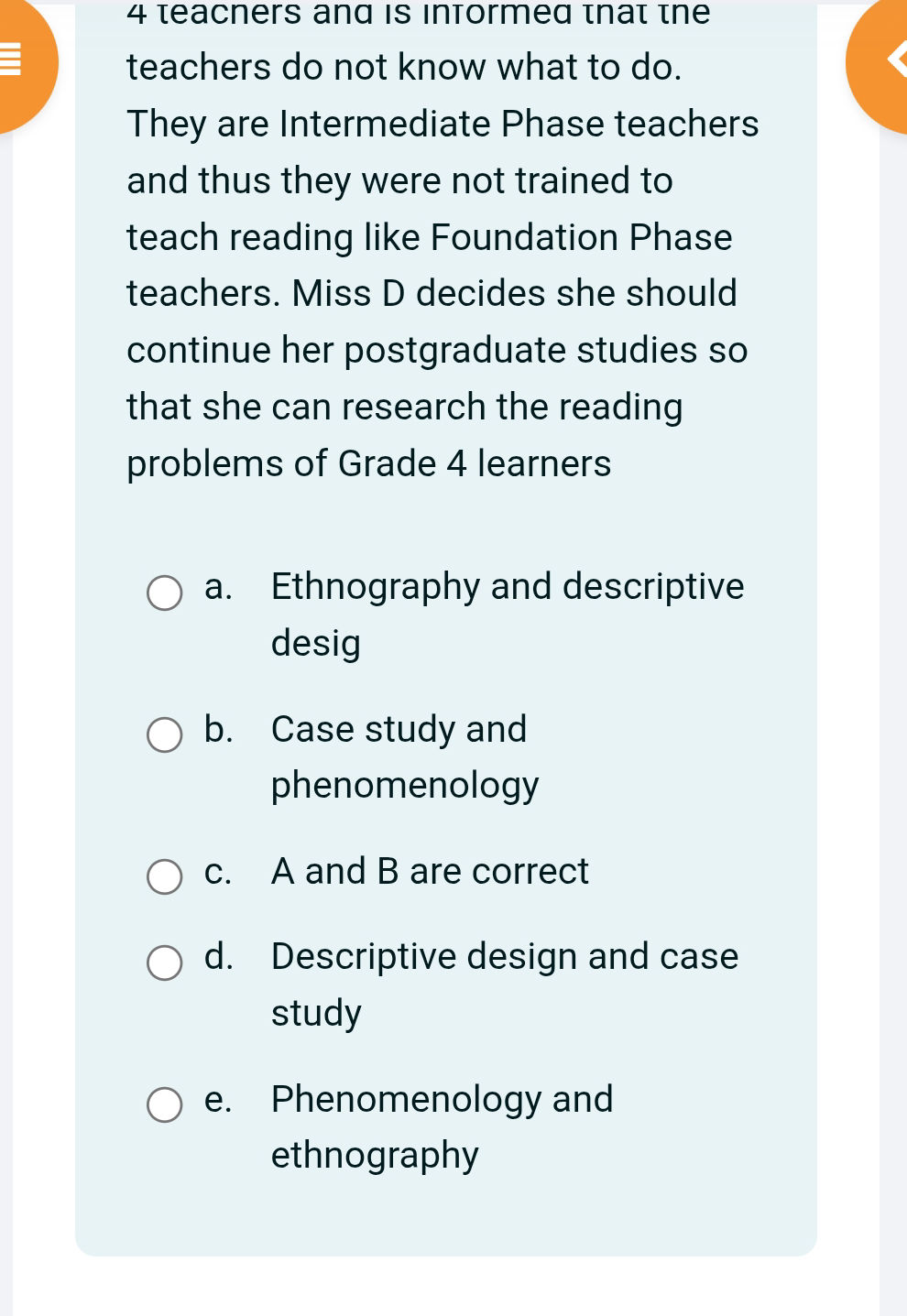Choose radio option c
Viewport: 907px width, 1316px height.
pyautogui.click(x=165, y=876)
